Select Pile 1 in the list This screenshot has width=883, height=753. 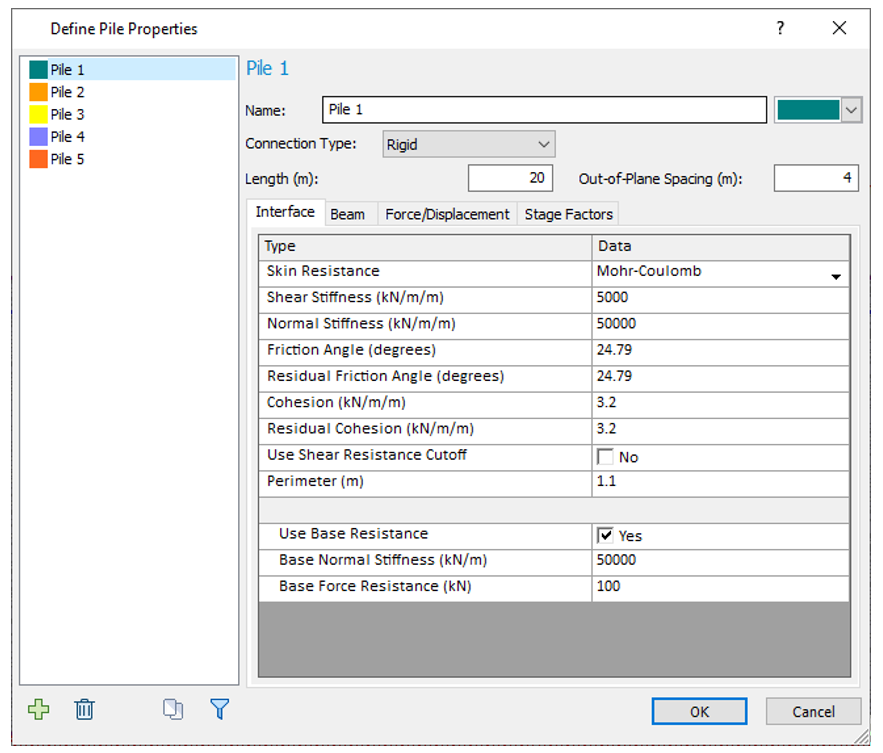[132, 69]
